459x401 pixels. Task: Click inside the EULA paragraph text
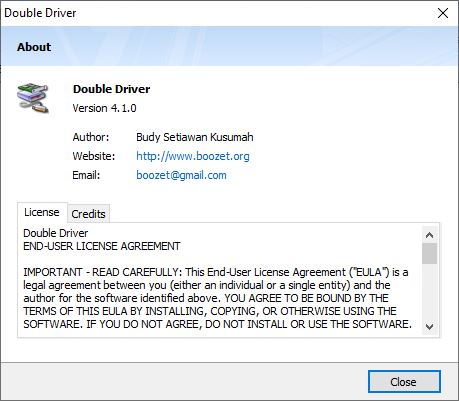coord(217,298)
